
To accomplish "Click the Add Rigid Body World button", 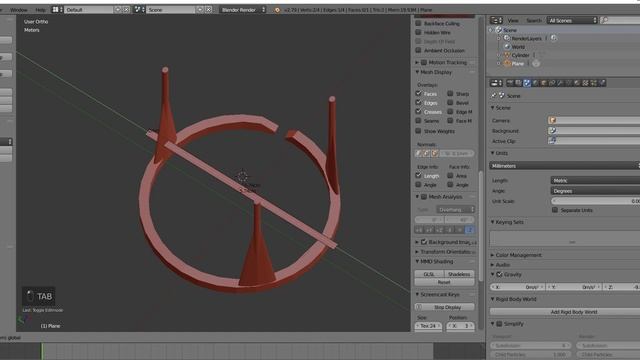I will pyautogui.click(x=565, y=312).
